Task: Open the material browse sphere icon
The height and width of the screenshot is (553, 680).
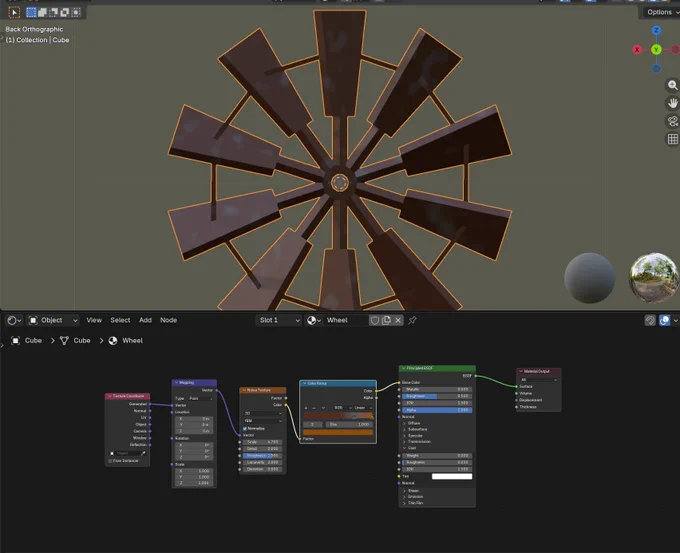Action: point(314,320)
